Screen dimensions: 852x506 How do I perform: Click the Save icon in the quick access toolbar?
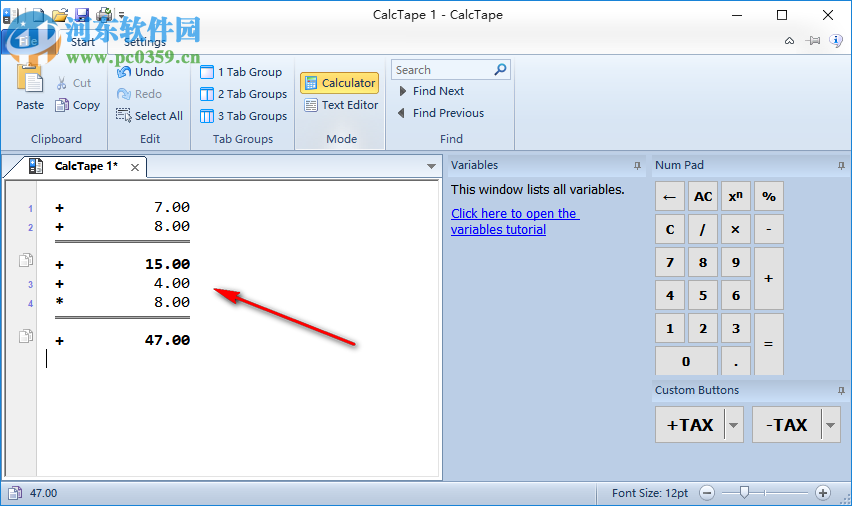pyautogui.click(x=82, y=14)
